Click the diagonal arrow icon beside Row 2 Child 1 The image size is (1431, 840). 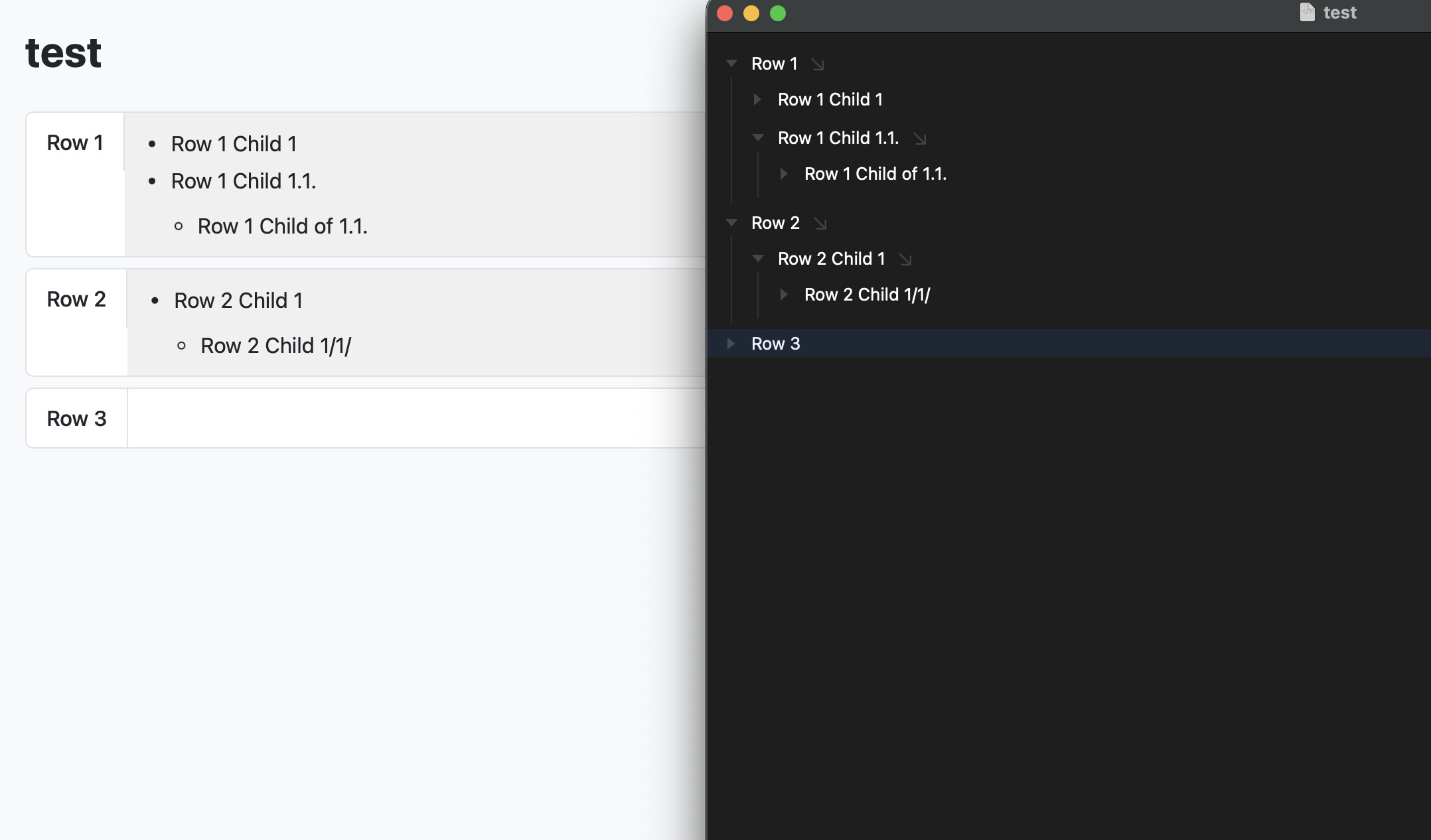pyautogui.click(x=906, y=260)
